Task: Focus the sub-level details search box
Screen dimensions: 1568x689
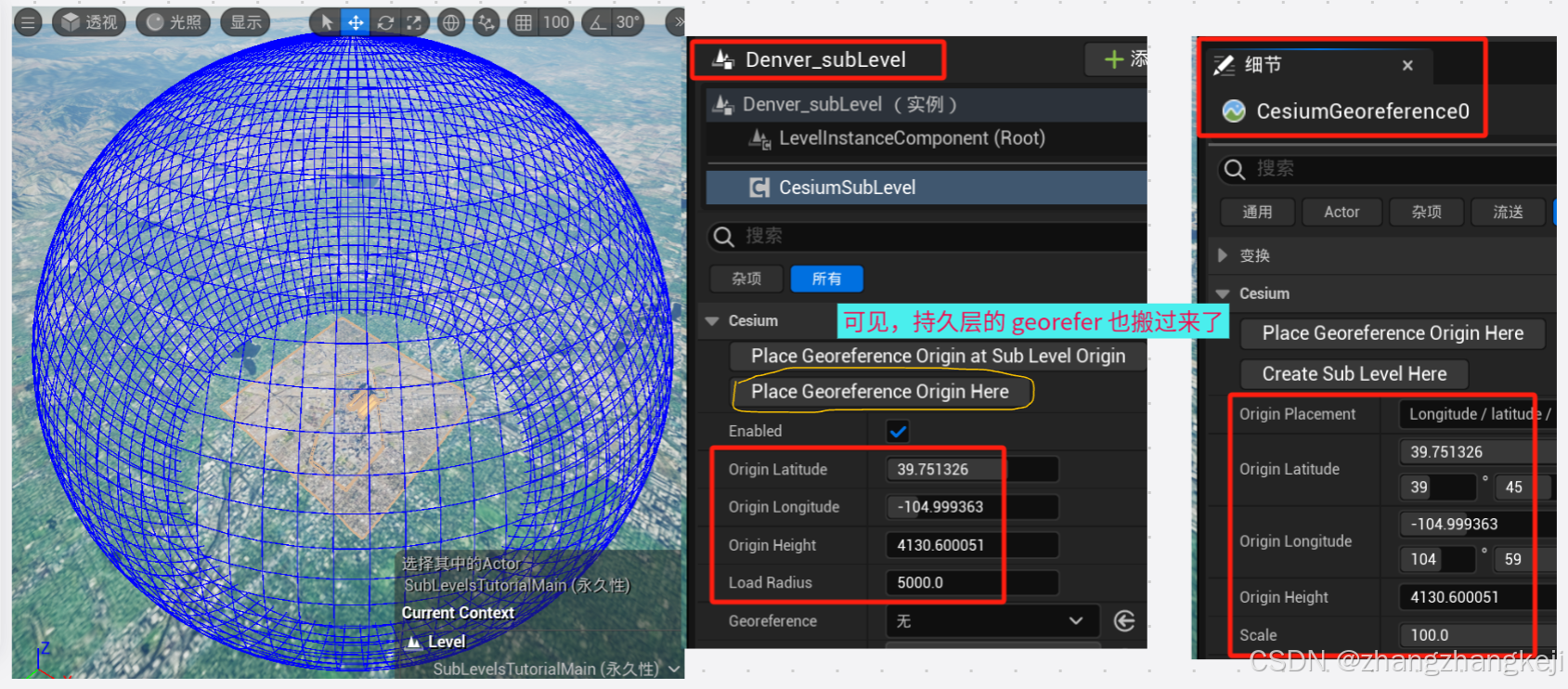Action: (927, 236)
